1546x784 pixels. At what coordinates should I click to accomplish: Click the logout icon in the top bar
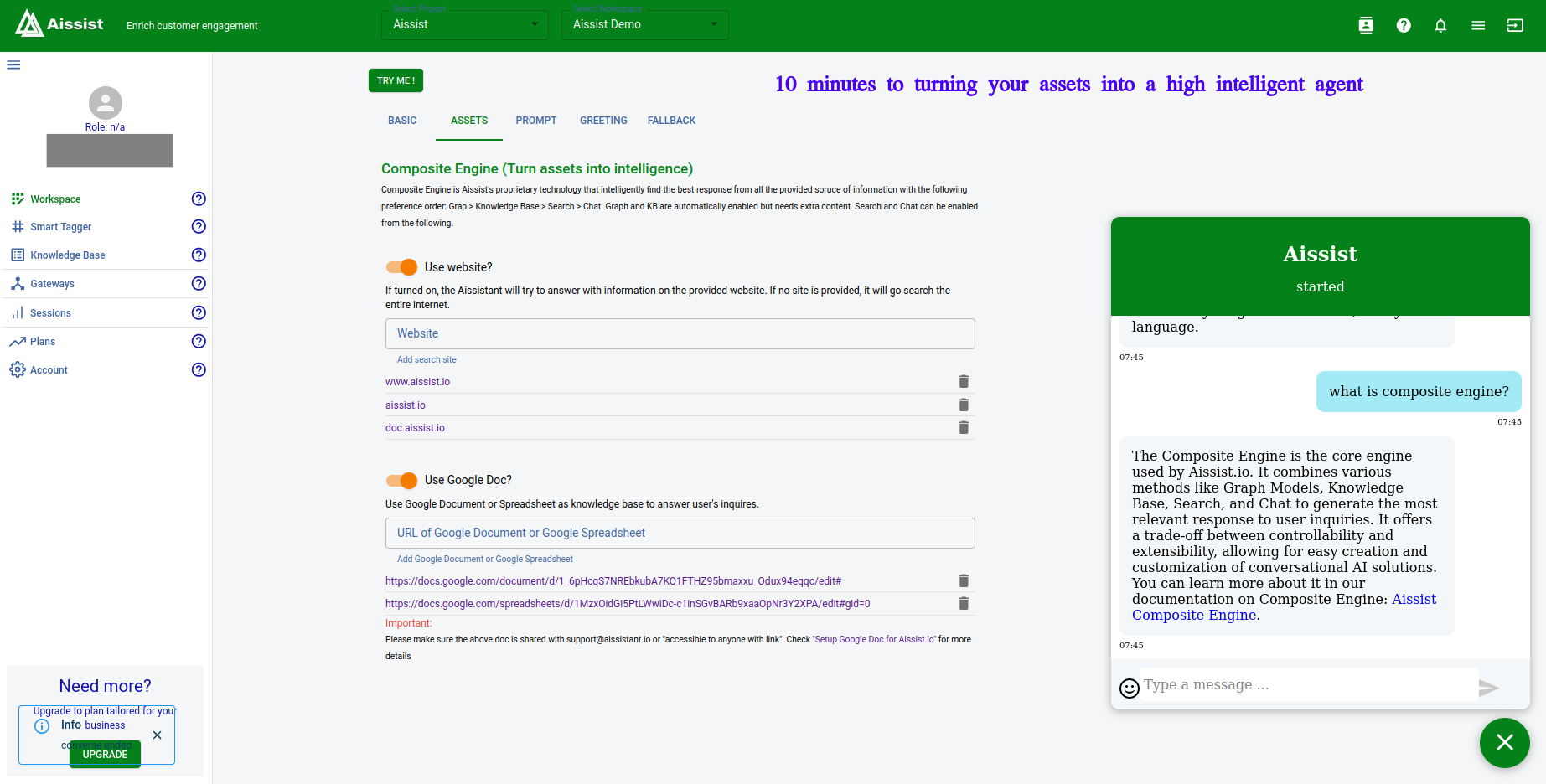pos(1515,25)
